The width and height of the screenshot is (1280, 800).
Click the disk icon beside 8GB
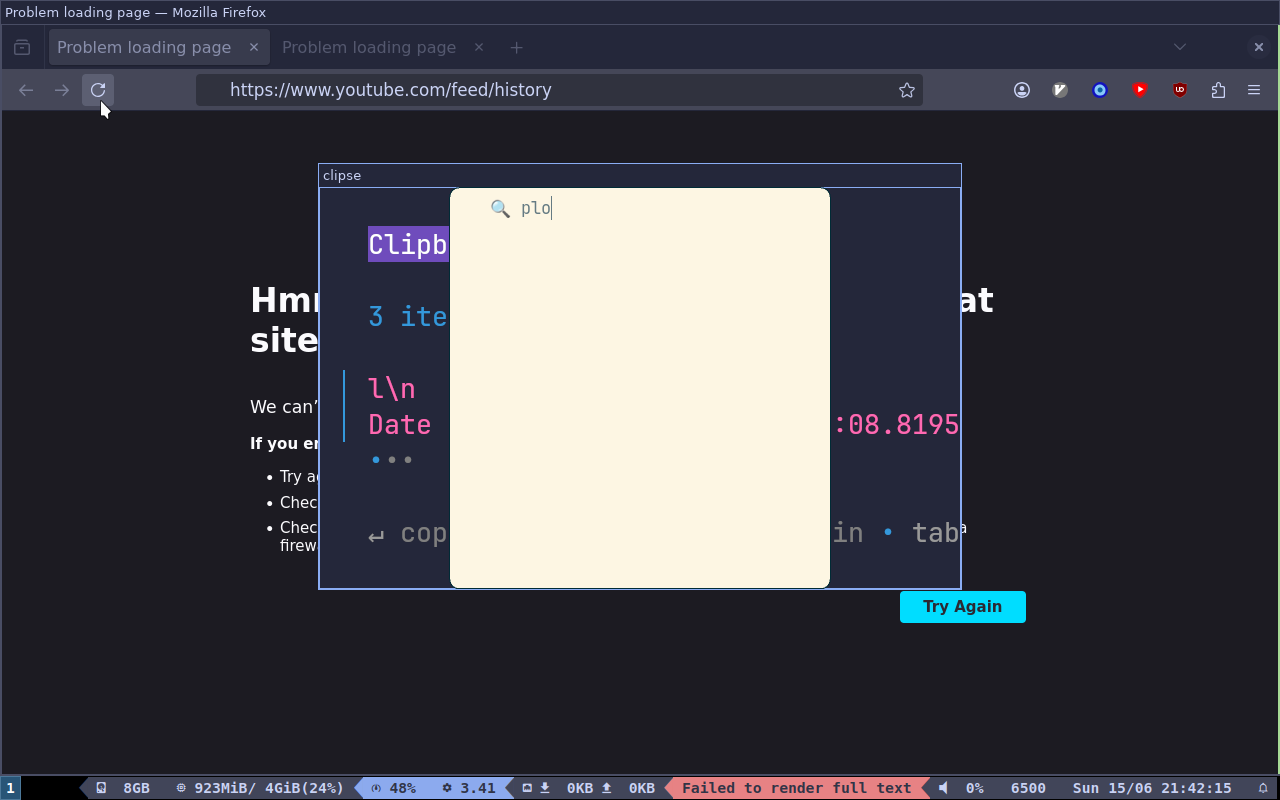point(101,788)
